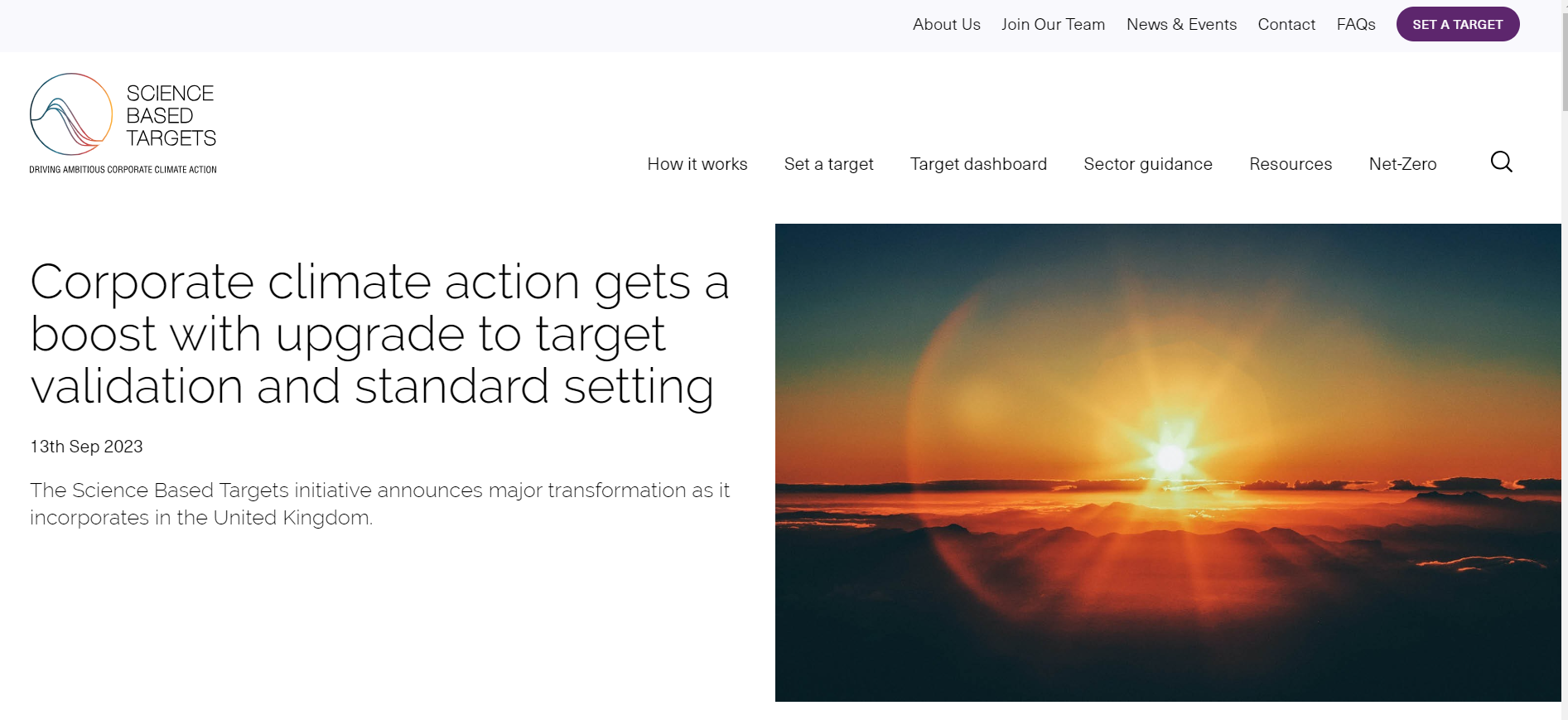Click the sunrise hero image
The height and width of the screenshot is (720, 1568).
(x=1168, y=462)
